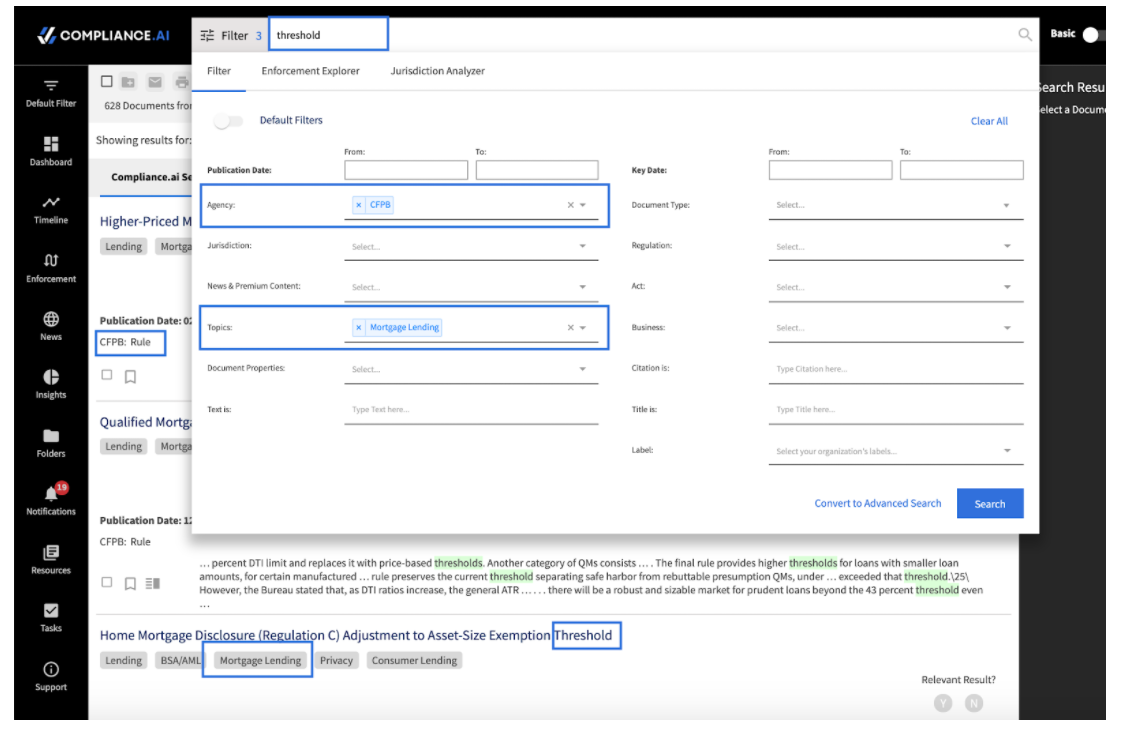Mark result relevant with the Y button
The image size is (1123, 731).
click(943, 703)
